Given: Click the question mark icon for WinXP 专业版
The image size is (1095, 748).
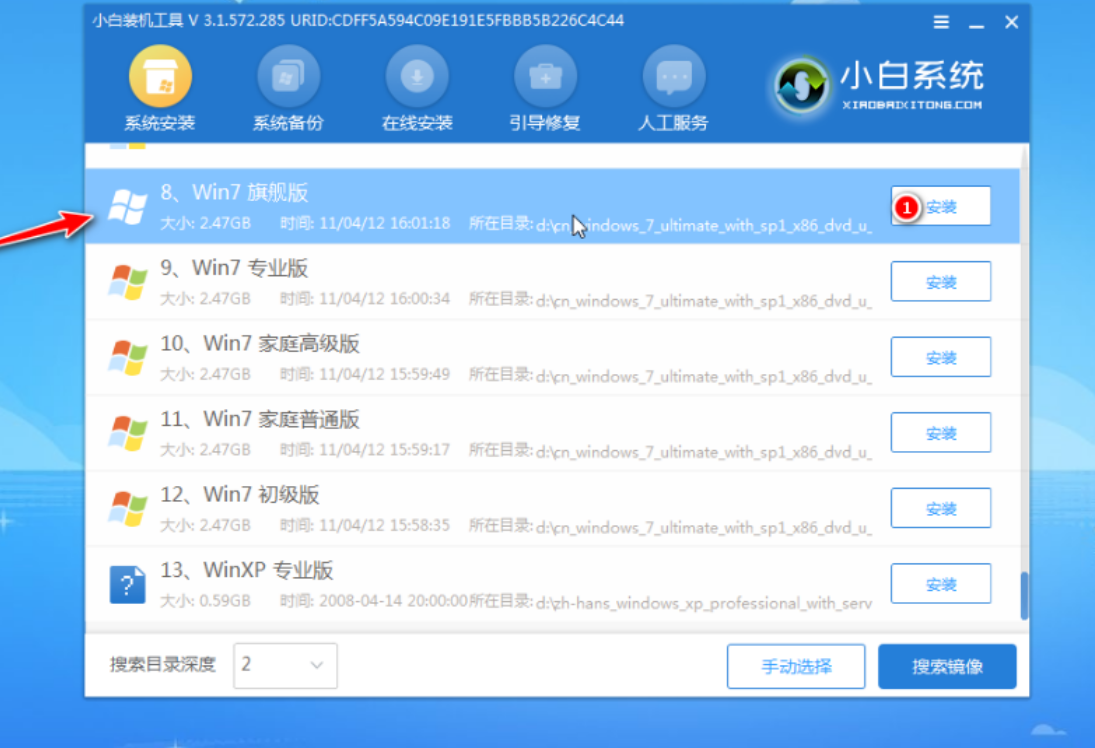Looking at the screenshot, I should click(128, 584).
